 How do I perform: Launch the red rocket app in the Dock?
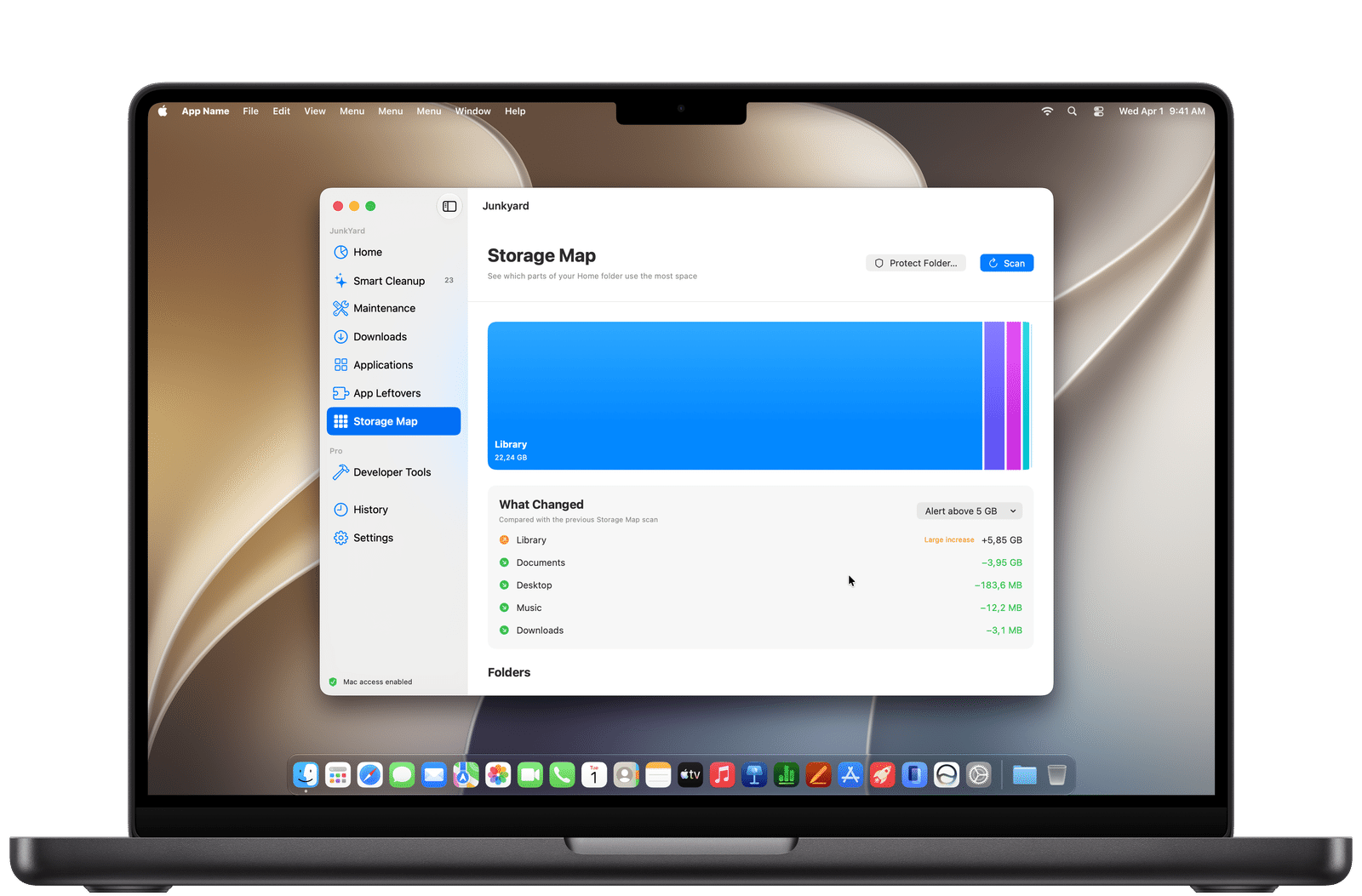(883, 774)
